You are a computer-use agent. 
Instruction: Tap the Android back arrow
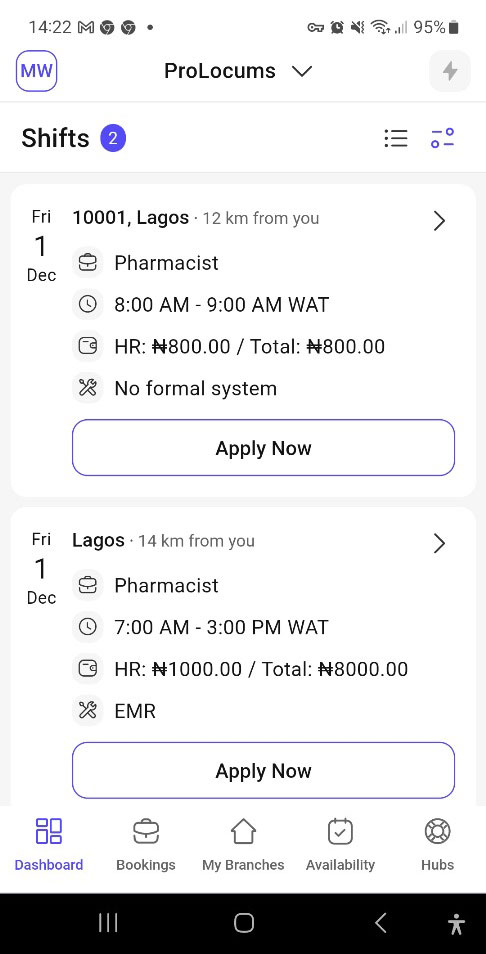(381, 923)
